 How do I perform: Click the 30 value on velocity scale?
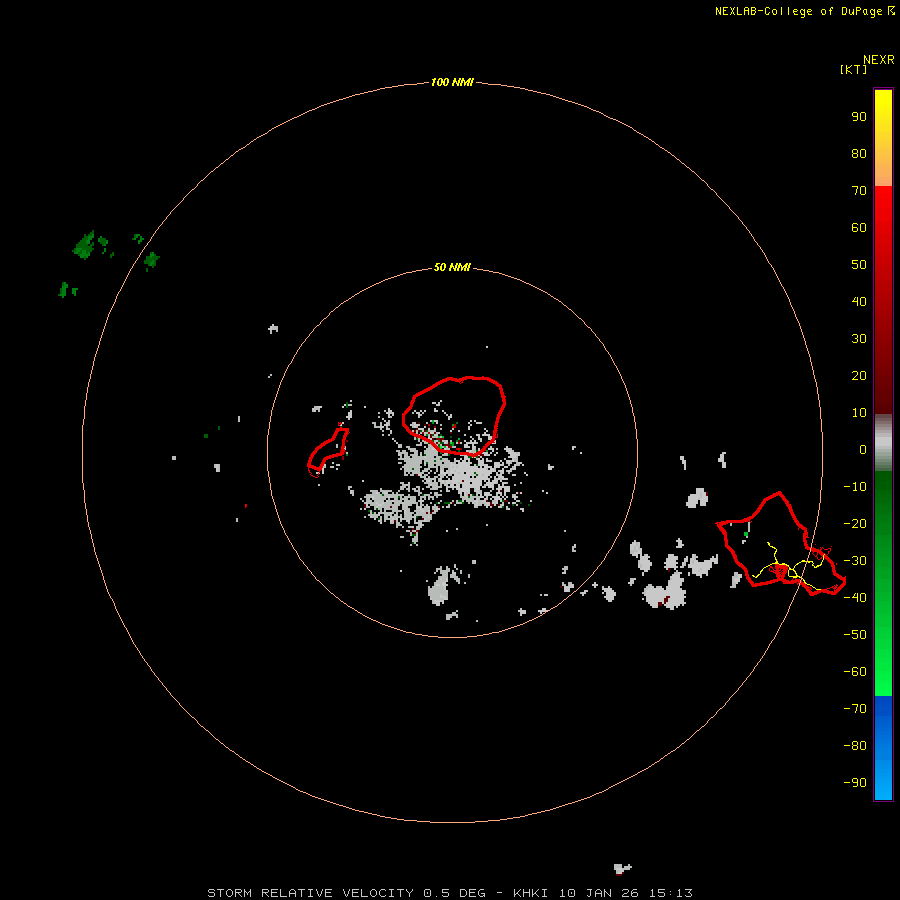coord(859,339)
